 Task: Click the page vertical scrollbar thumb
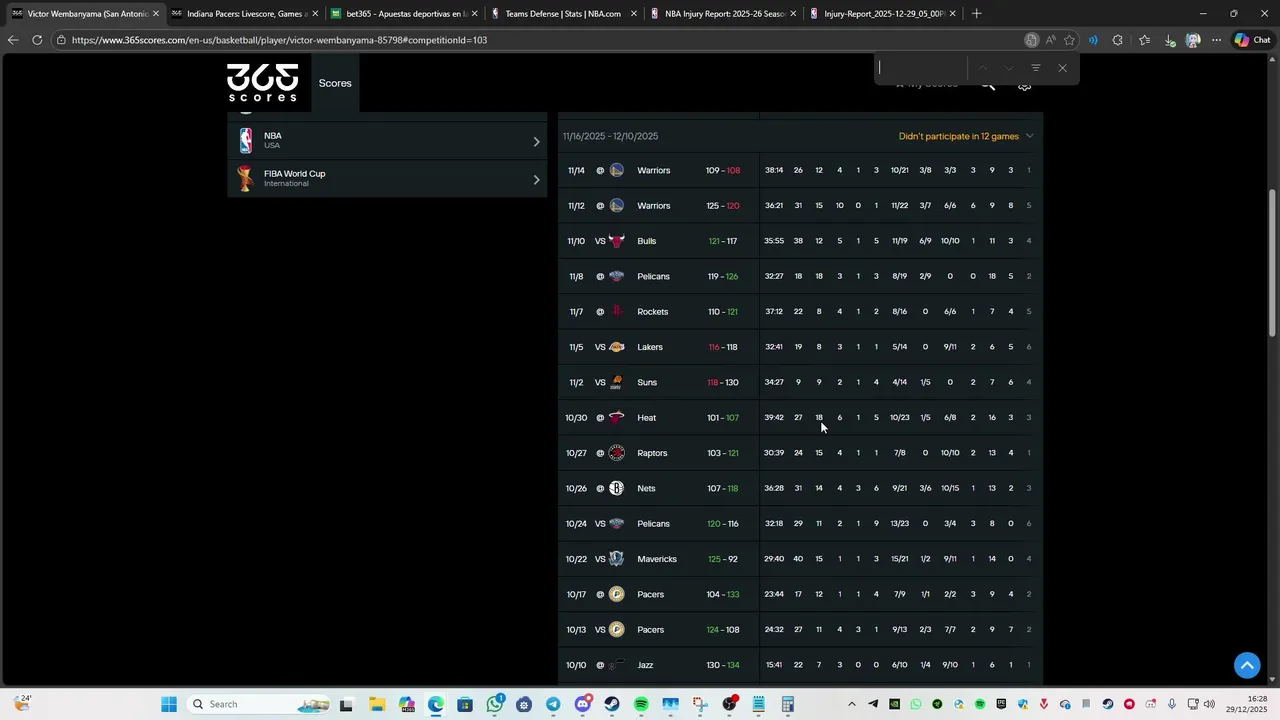point(1273,262)
